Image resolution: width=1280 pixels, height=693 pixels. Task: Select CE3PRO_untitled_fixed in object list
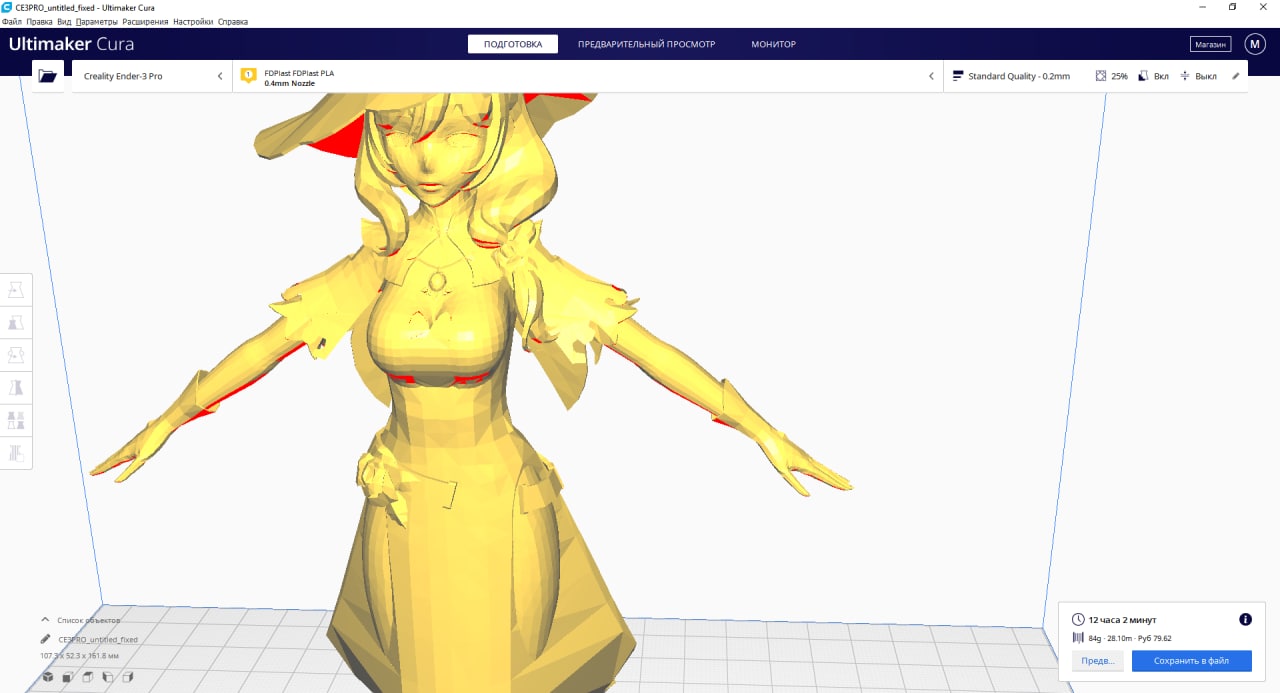click(98, 639)
